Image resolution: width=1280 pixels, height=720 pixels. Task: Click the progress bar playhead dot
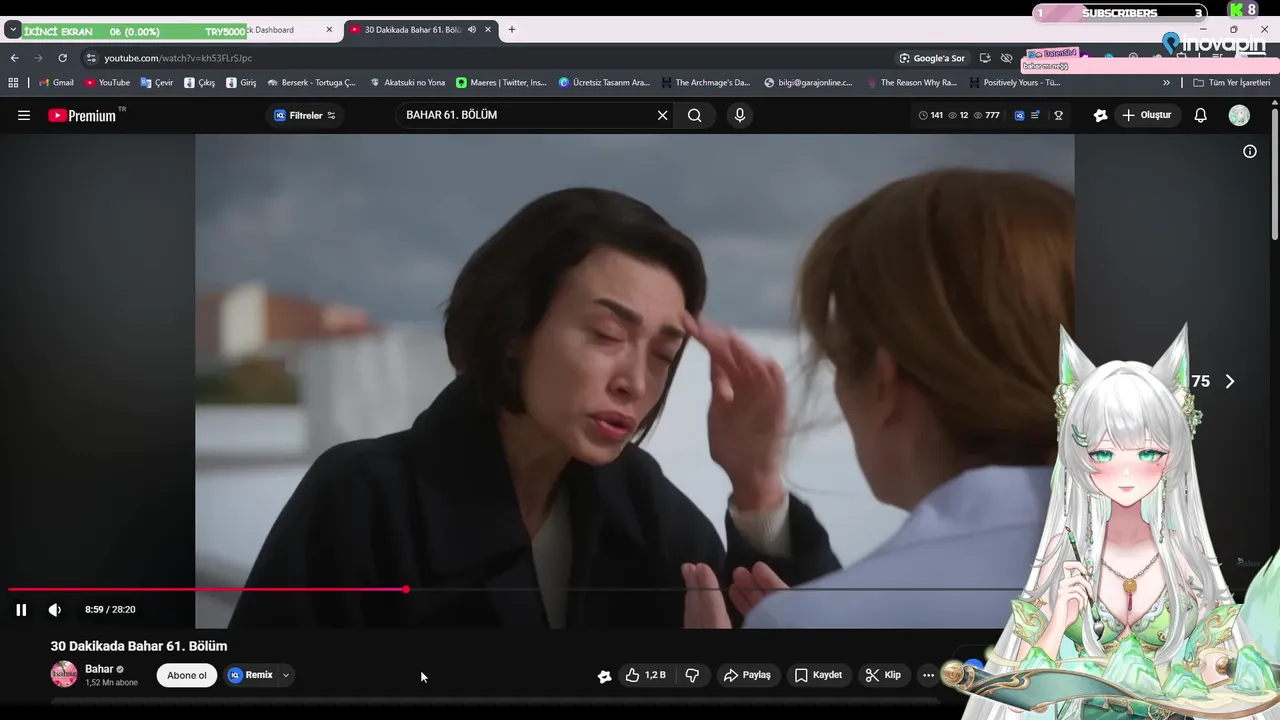point(406,589)
